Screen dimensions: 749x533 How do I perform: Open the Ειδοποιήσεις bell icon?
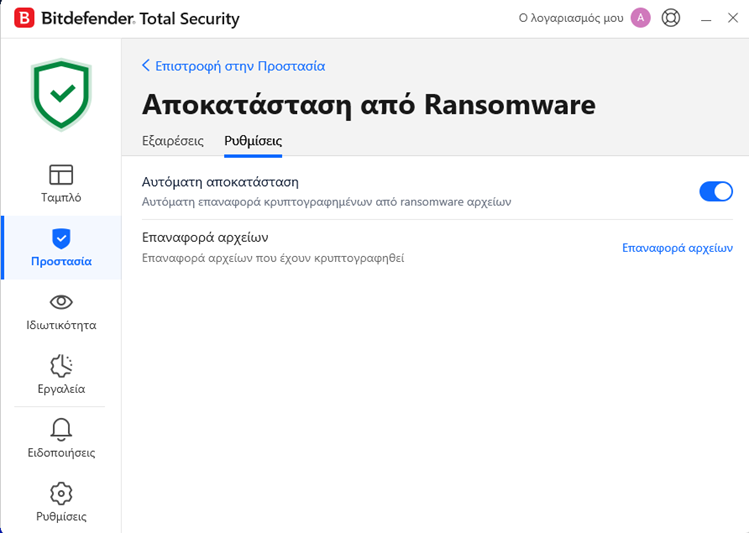point(61,430)
